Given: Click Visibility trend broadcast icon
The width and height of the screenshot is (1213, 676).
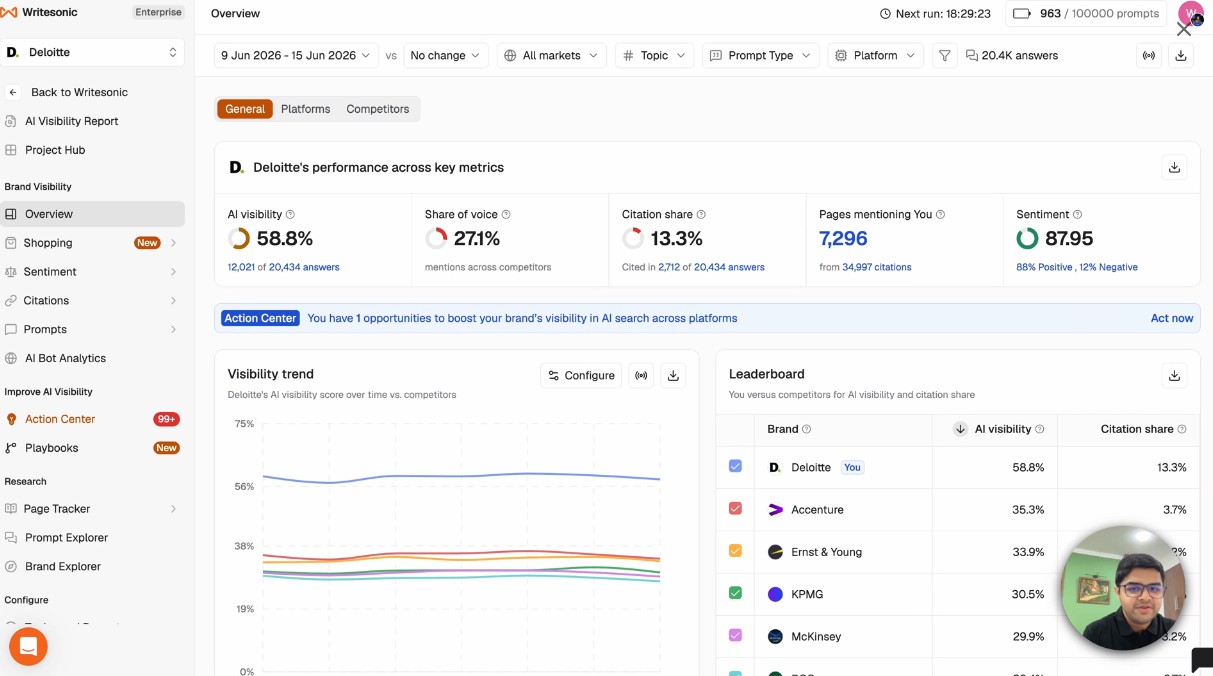Looking at the screenshot, I should (641, 376).
